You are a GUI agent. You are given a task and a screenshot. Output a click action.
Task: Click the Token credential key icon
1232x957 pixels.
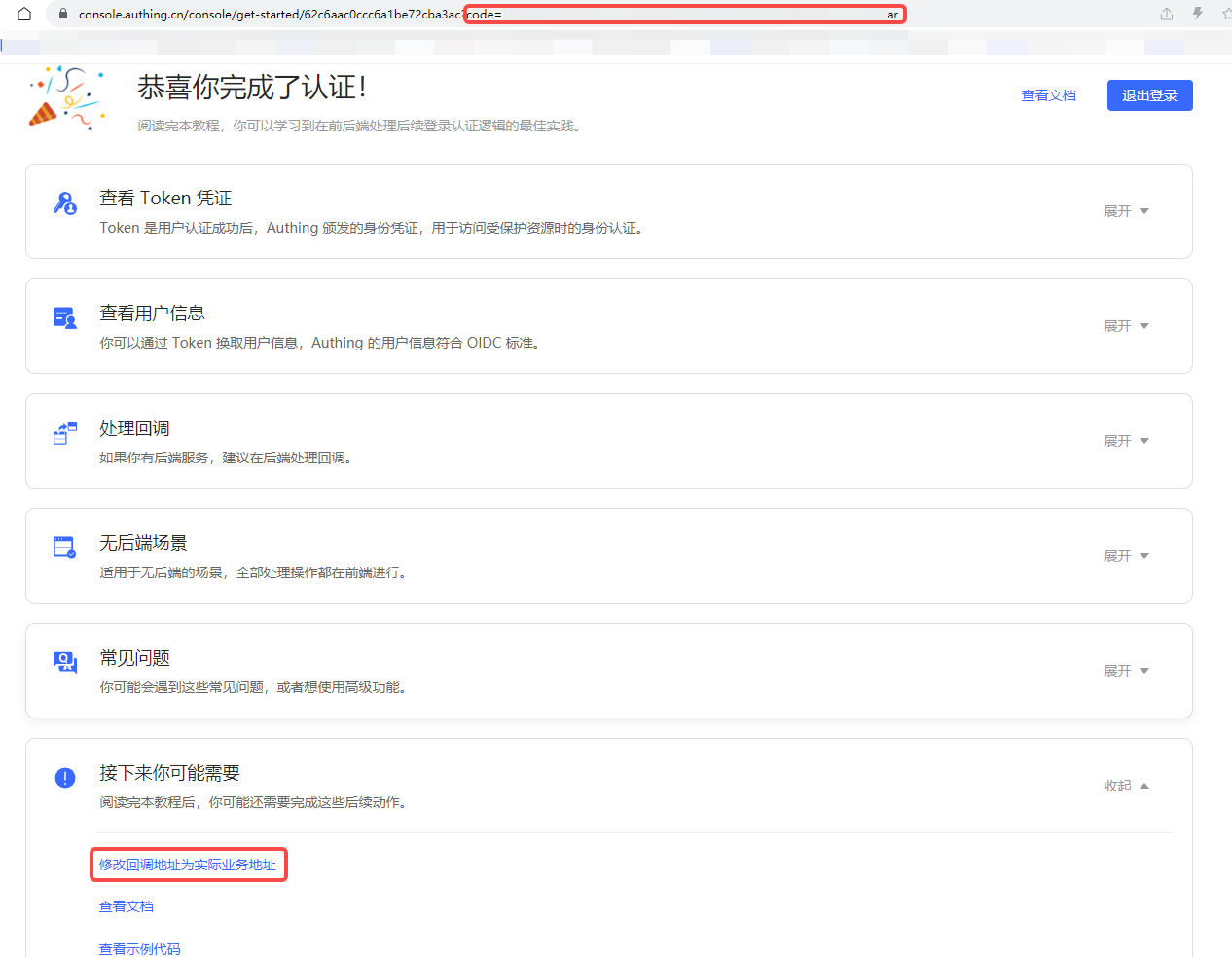[x=65, y=203]
